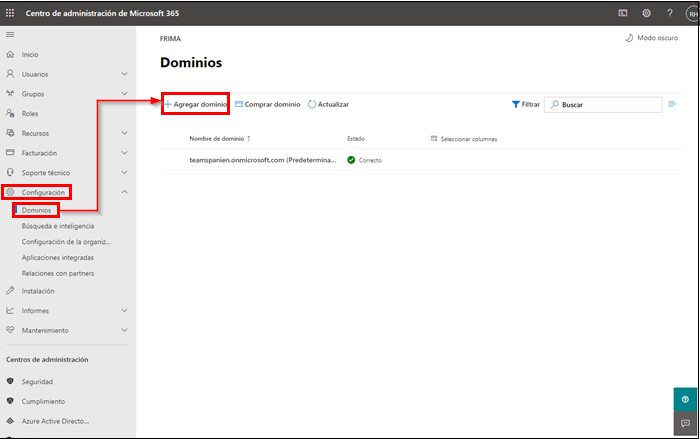The width and height of the screenshot is (700, 439).
Task: Sort by Nombre de dominio header
Action: 217,138
